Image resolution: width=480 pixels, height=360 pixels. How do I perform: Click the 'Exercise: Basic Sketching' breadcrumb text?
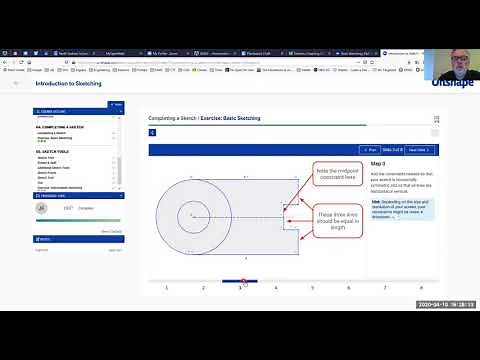coord(230,118)
